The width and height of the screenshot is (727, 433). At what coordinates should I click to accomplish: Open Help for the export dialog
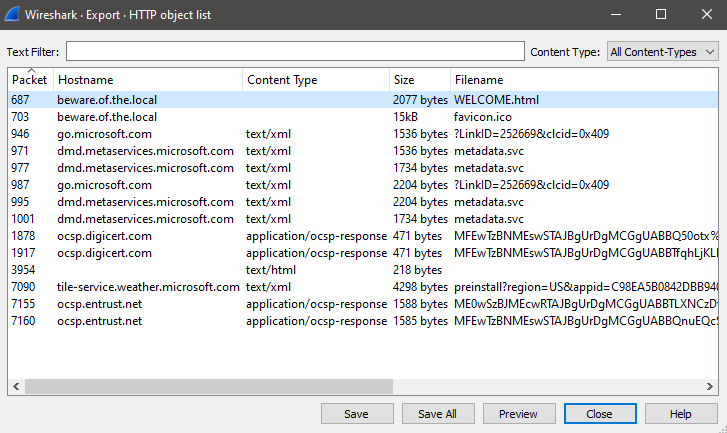681,414
